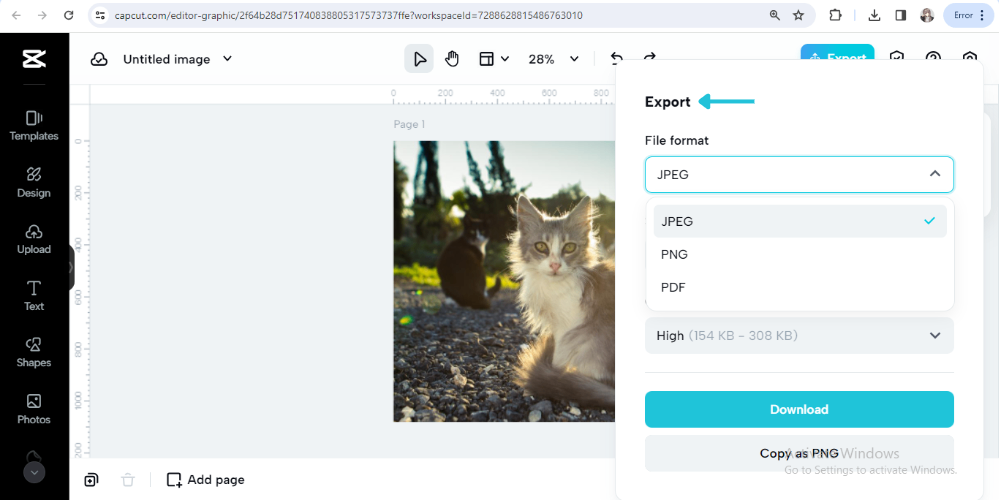Open browser extensions puzzle icon
Image resolution: width=1000 pixels, height=500 pixels.
tap(835, 15)
